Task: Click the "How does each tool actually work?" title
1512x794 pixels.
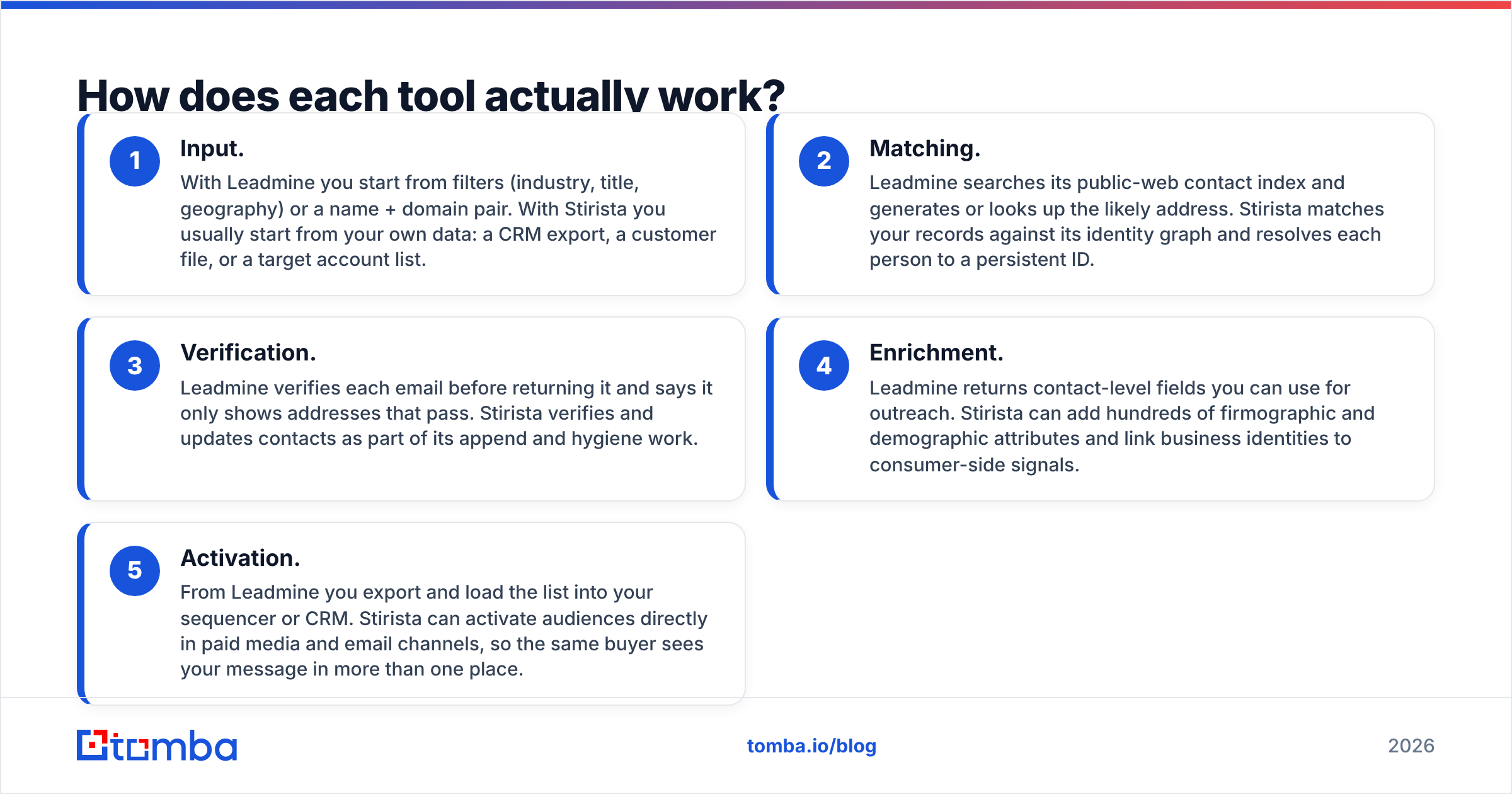Action: [431, 95]
